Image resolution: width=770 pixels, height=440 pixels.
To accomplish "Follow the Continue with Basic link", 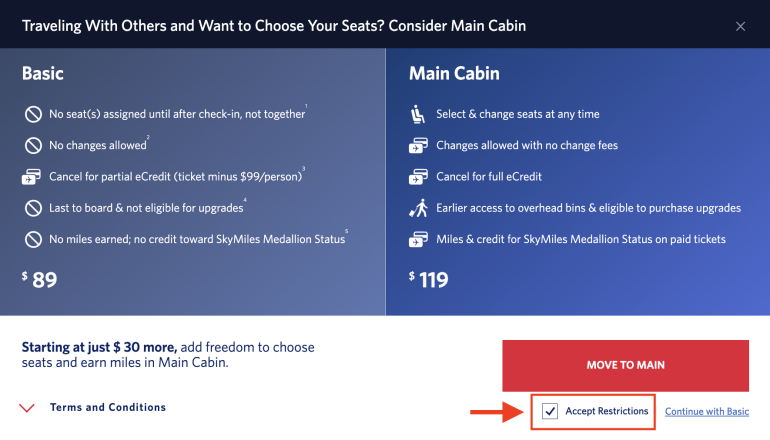I will point(706,411).
